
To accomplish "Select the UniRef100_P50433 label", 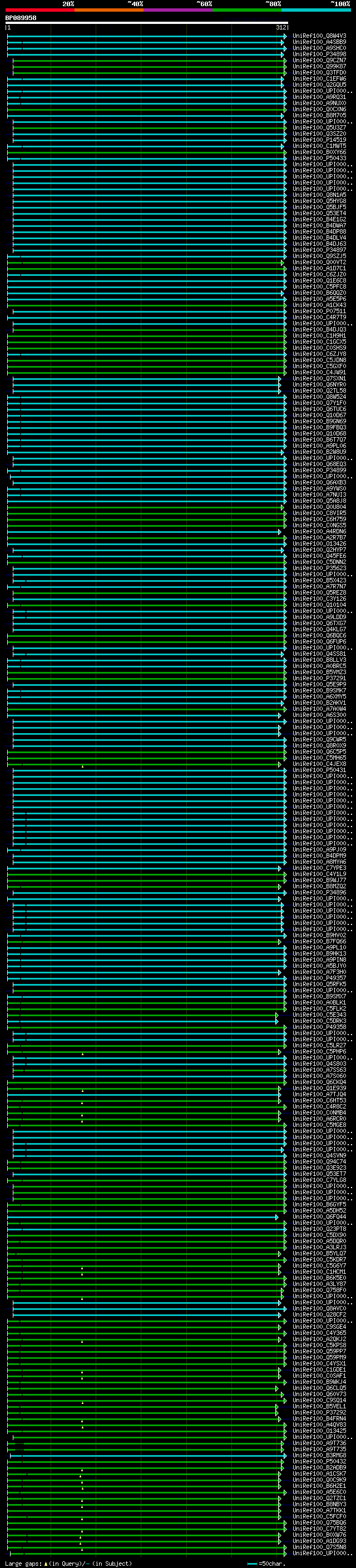I will click(319, 159).
